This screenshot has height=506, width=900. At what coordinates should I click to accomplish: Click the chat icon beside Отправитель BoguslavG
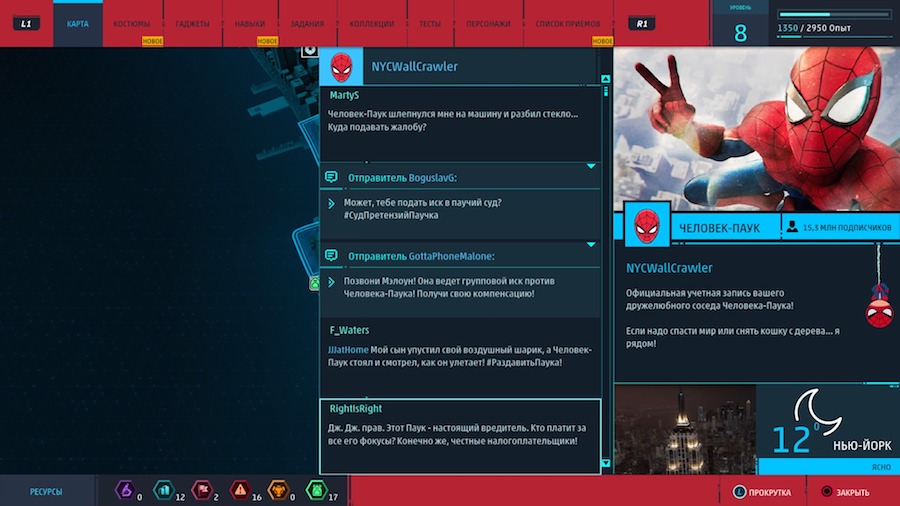click(331, 177)
